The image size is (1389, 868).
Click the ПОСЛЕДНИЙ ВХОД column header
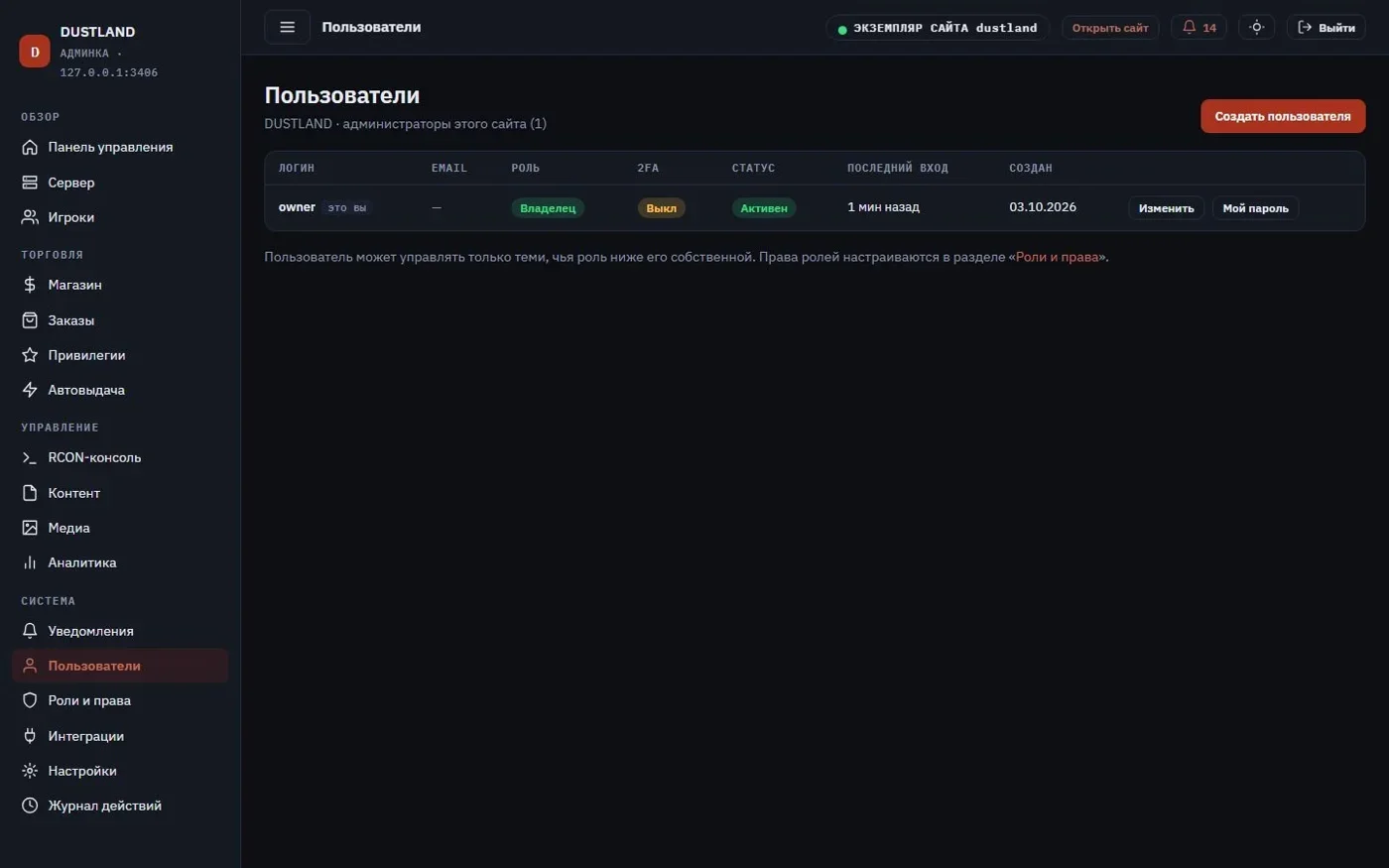898,169
